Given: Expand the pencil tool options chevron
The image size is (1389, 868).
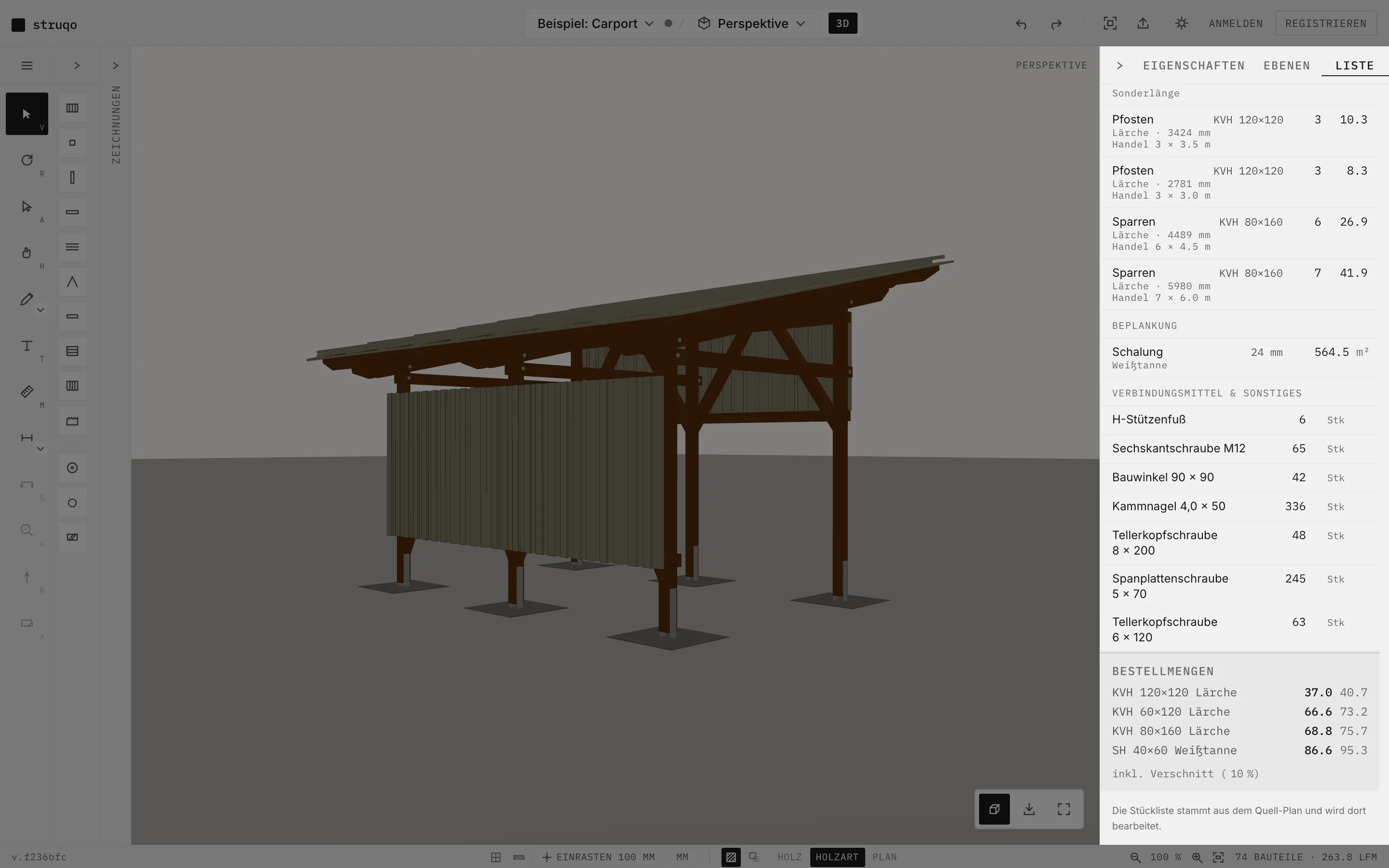Looking at the screenshot, I should (x=40, y=310).
